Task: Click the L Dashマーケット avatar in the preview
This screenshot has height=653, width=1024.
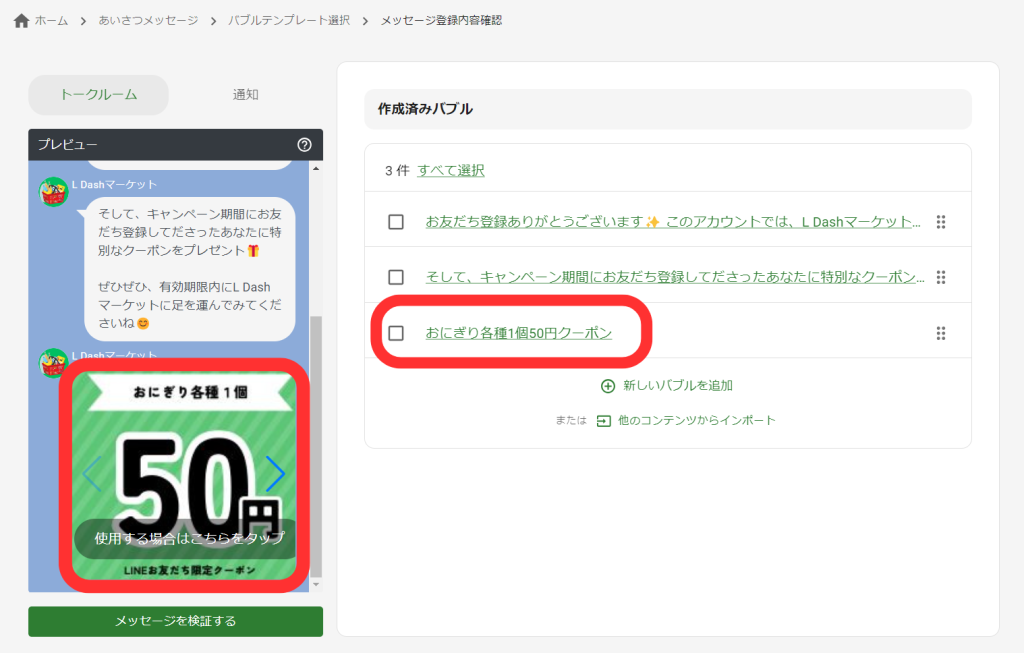Action: pyautogui.click(x=53, y=191)
